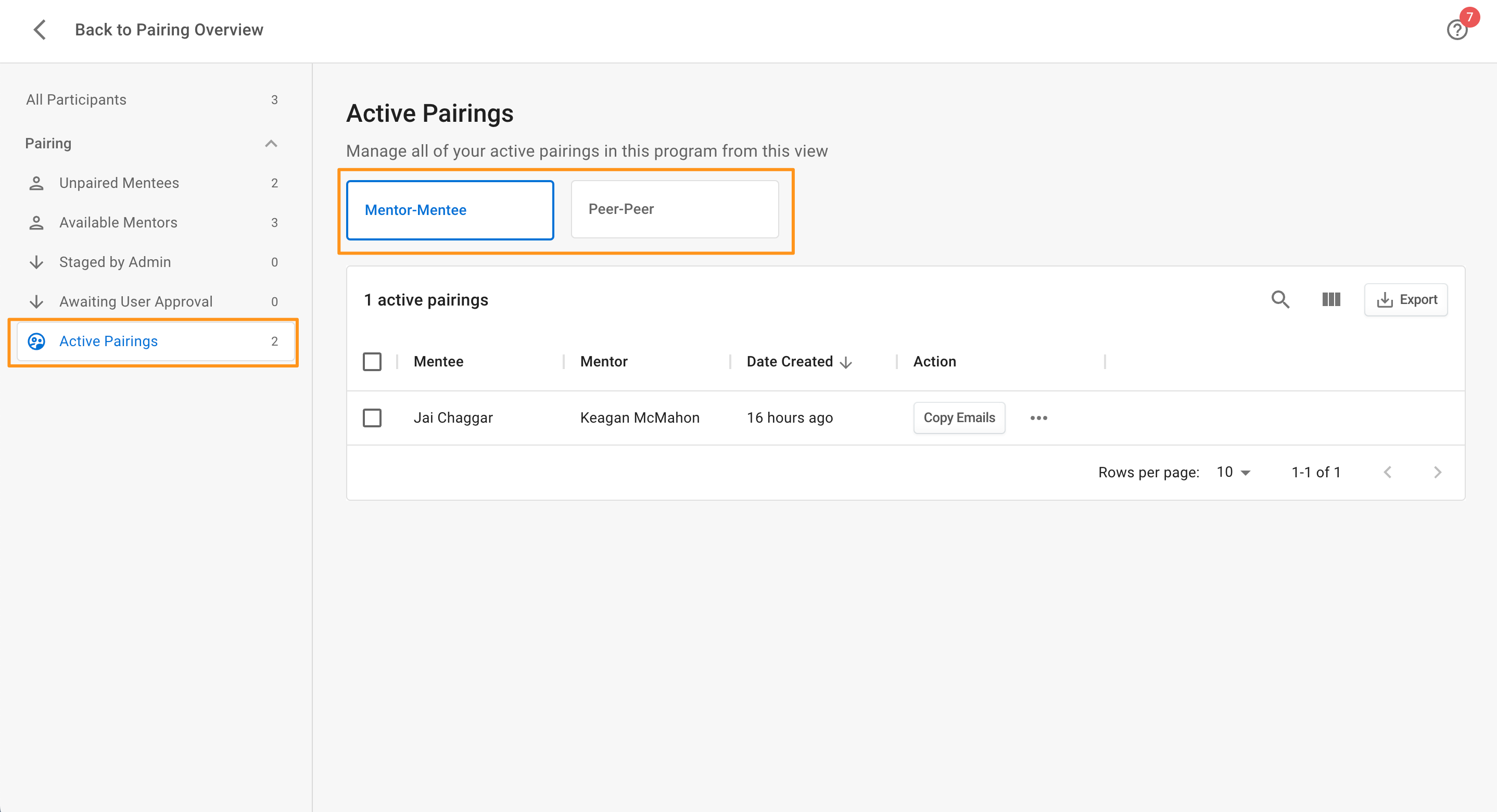The width and height of the screenshot is (1497, 812).
Task: Click the Mentor column header
Action: pos(604,362)
